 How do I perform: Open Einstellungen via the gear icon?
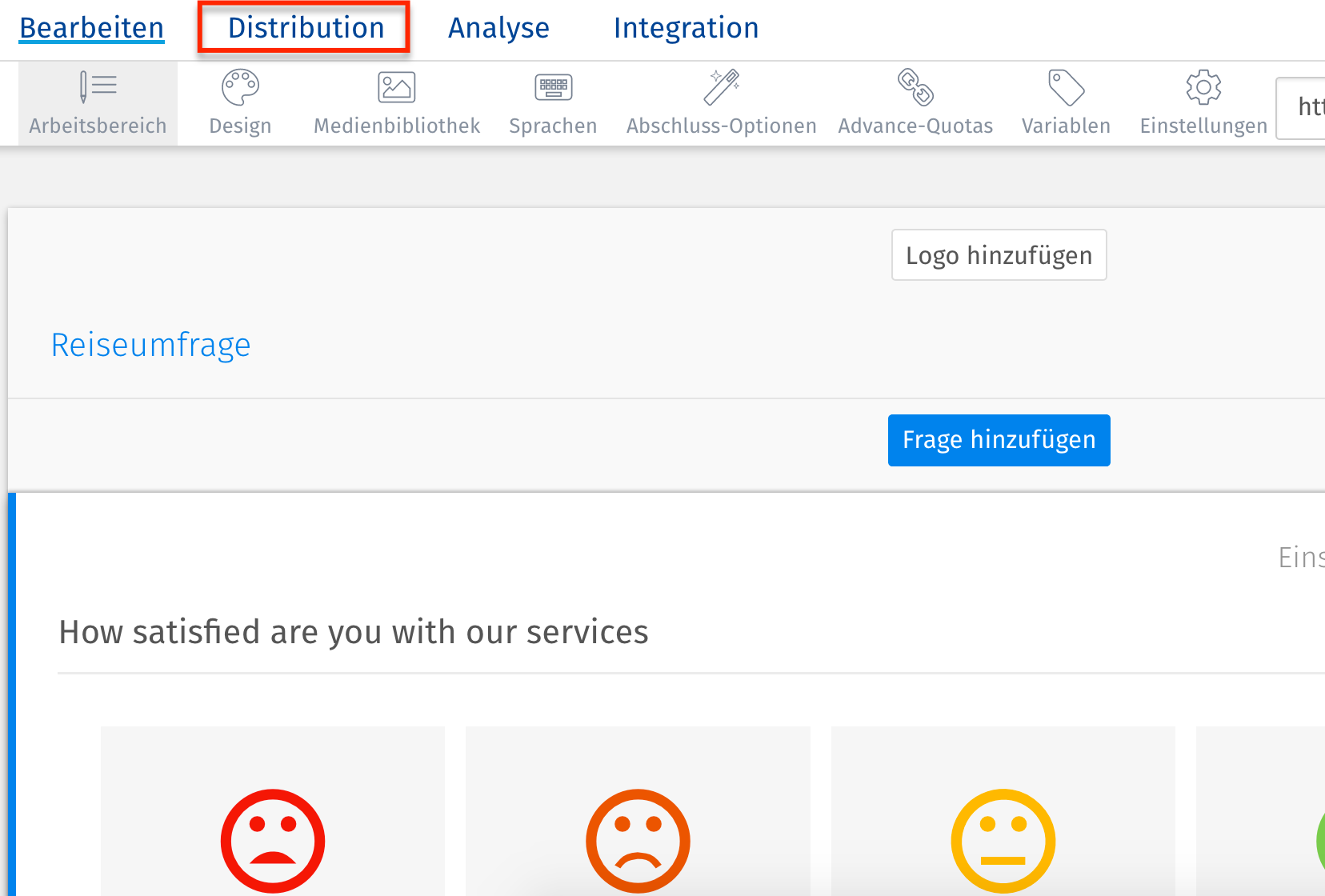tap(1202, 102)
